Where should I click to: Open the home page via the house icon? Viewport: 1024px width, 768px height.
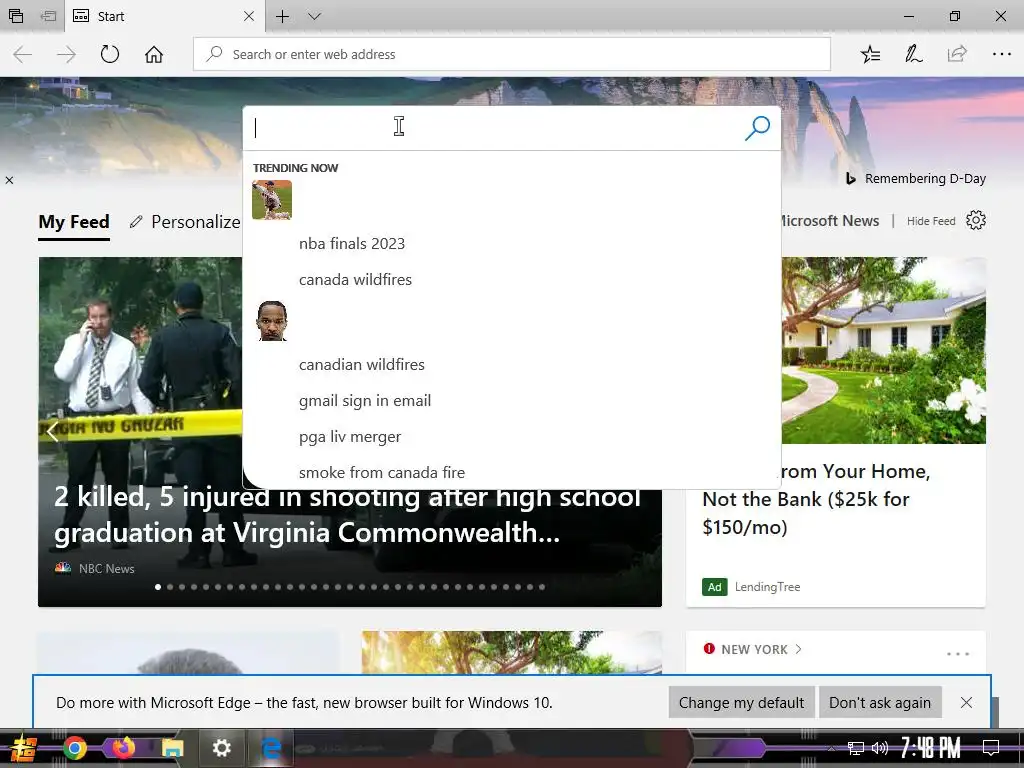(x=154, y=54)
